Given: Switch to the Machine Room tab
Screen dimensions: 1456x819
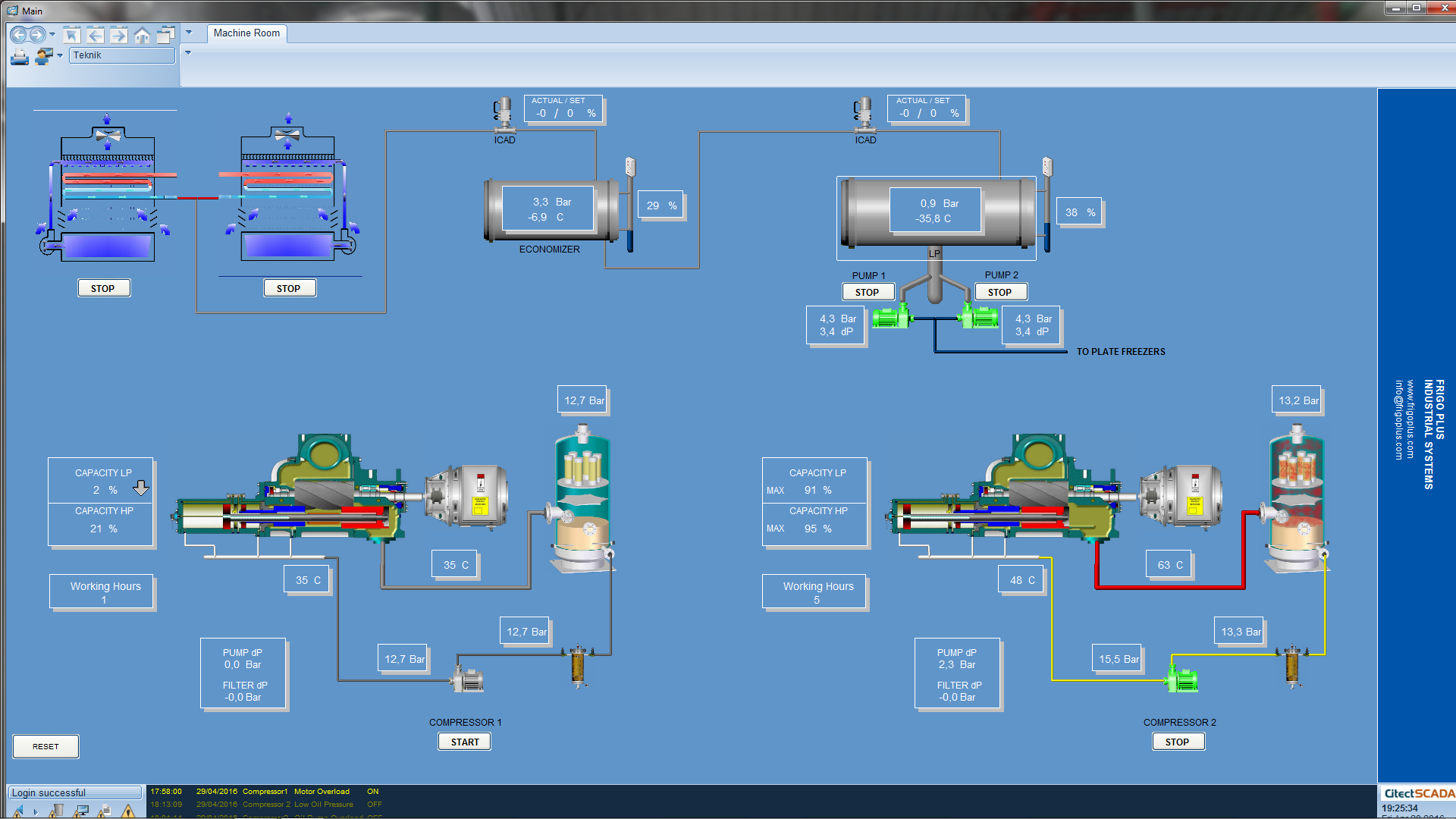Looking at the screenshot, I should click(246, 33).
